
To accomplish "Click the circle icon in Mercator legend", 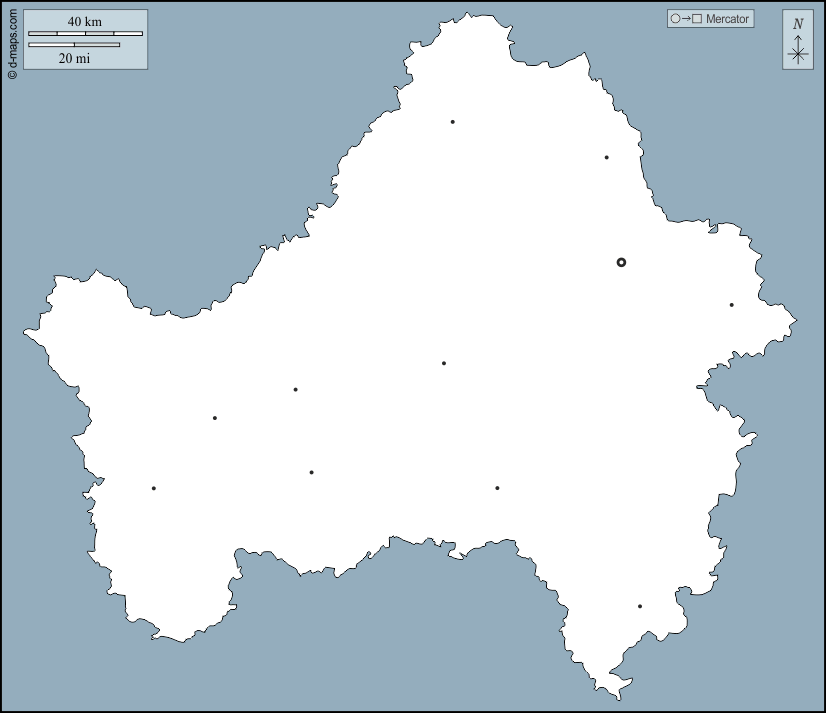I will coord(676,19).
